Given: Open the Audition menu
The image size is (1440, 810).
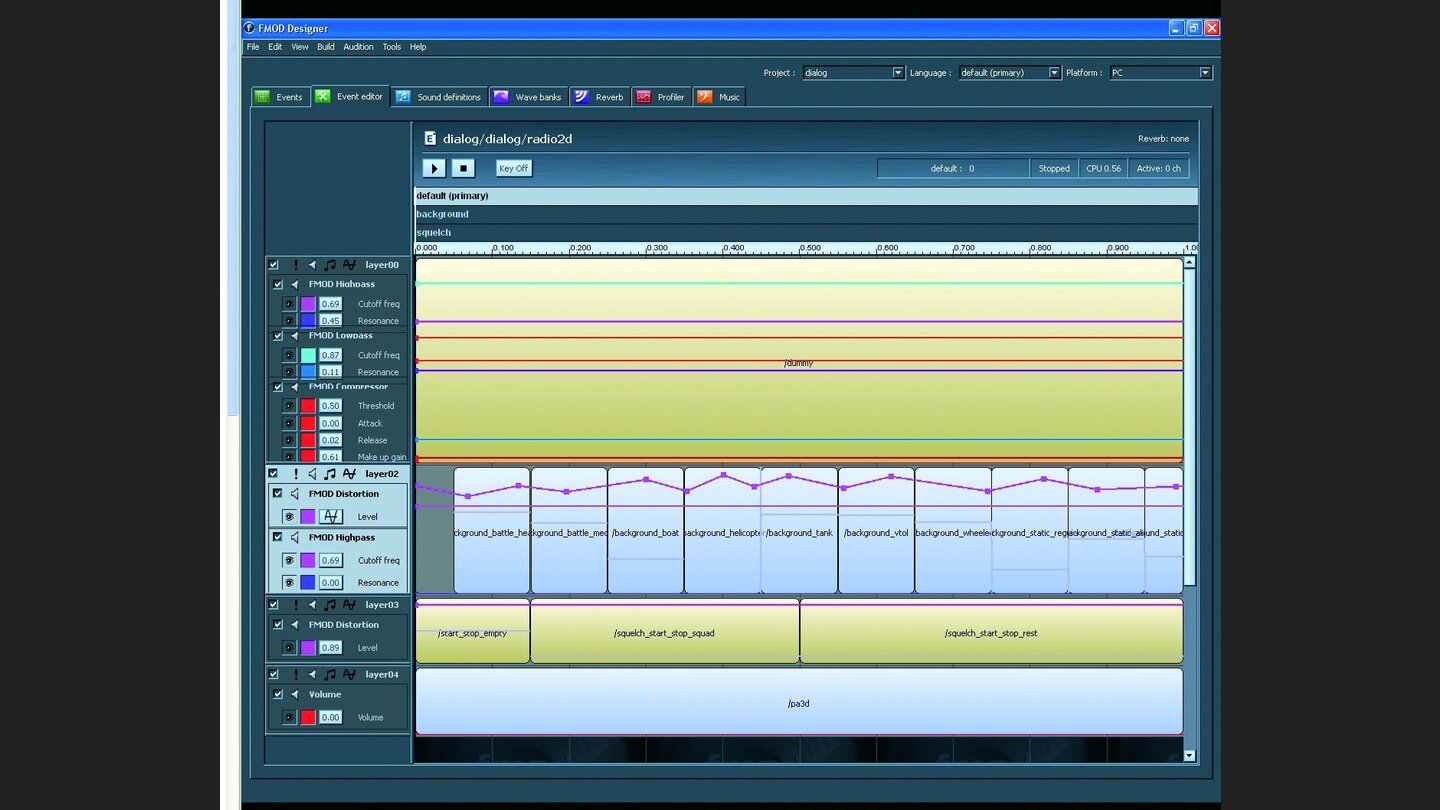Looking at the screenshot, I should point(358,47).
